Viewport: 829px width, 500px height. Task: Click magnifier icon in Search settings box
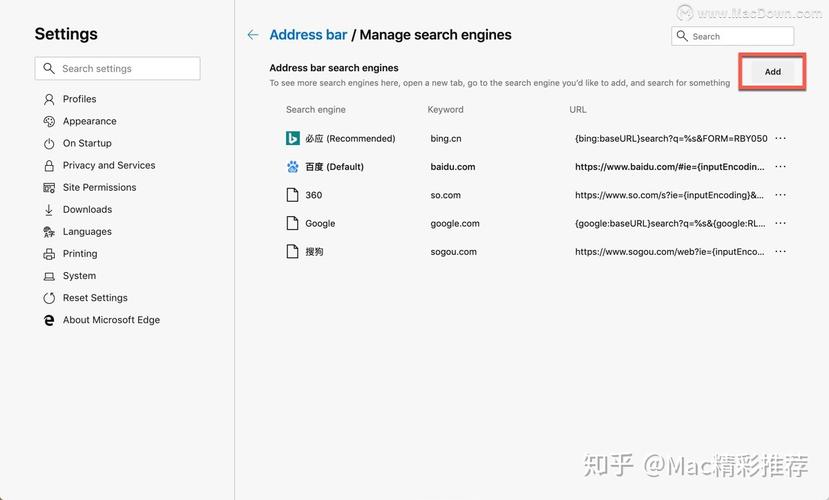[x=49, y=68]
